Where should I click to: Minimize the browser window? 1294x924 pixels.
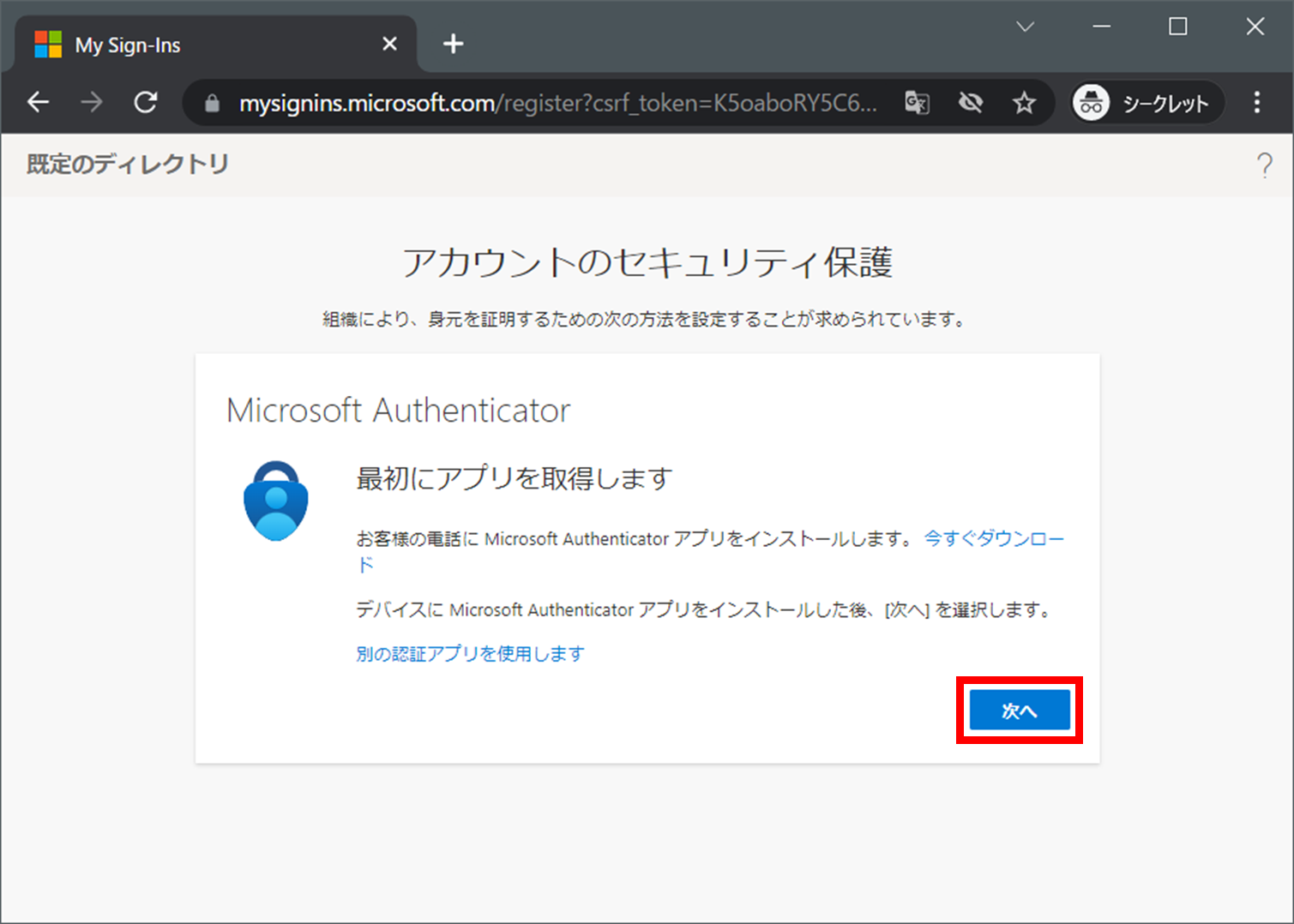pyautogui.click(x=1102, y=27)
